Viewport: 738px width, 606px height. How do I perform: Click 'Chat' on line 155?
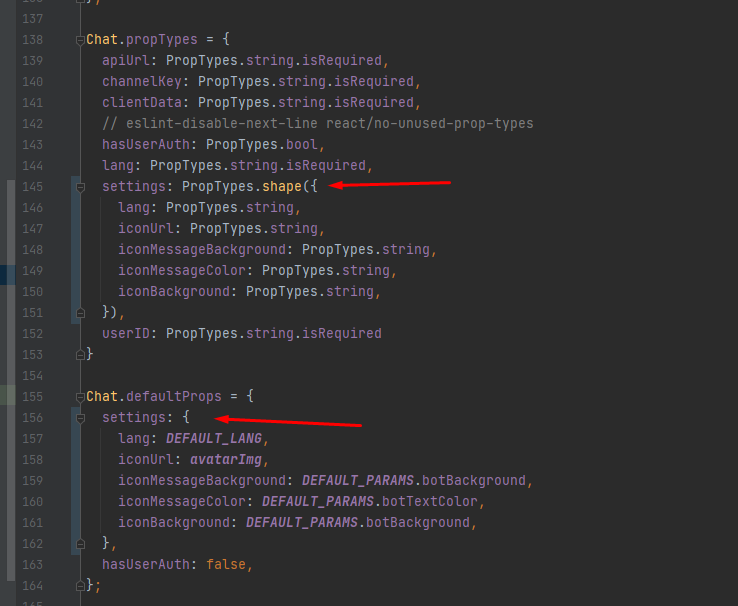point(102,397)
